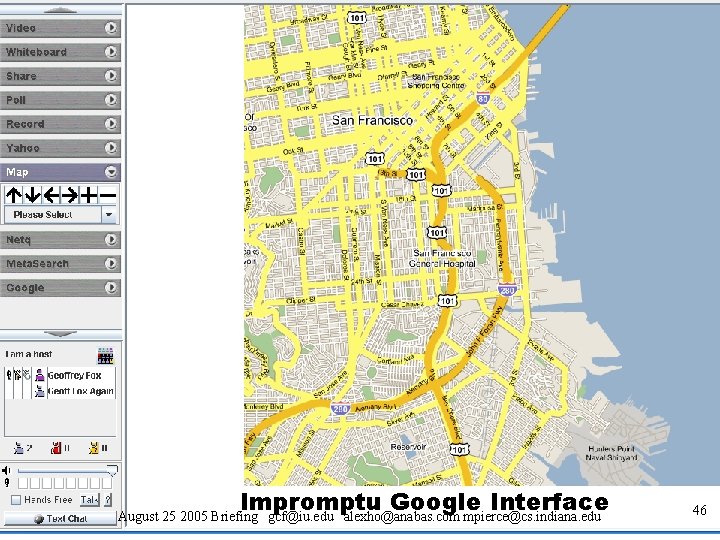The height and width of the screenshot is (540, 720).
Task: Enable the Hands Free checkbox
Action: point(16,500)
